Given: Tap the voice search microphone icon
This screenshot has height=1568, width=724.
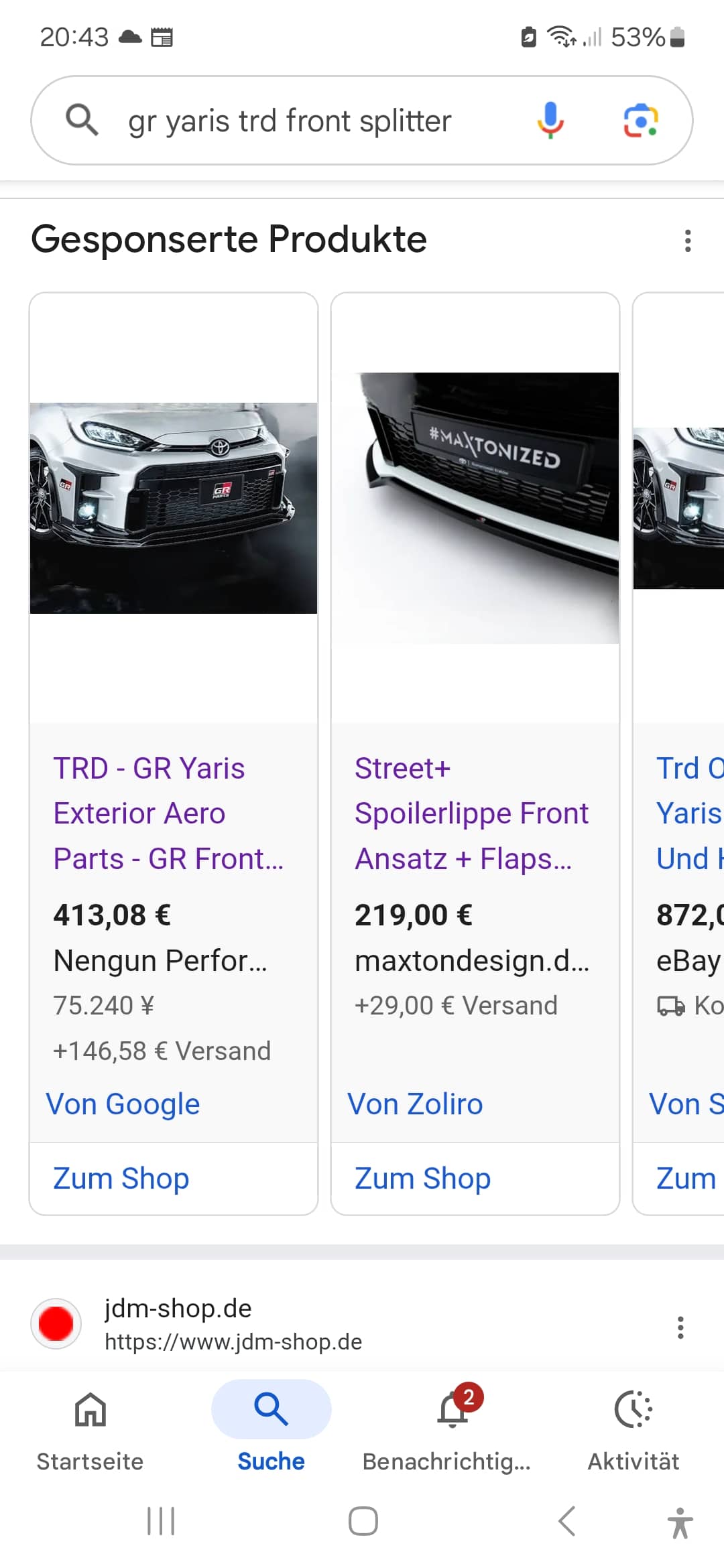Looking at the screenshot, I should tap(550, 121).
